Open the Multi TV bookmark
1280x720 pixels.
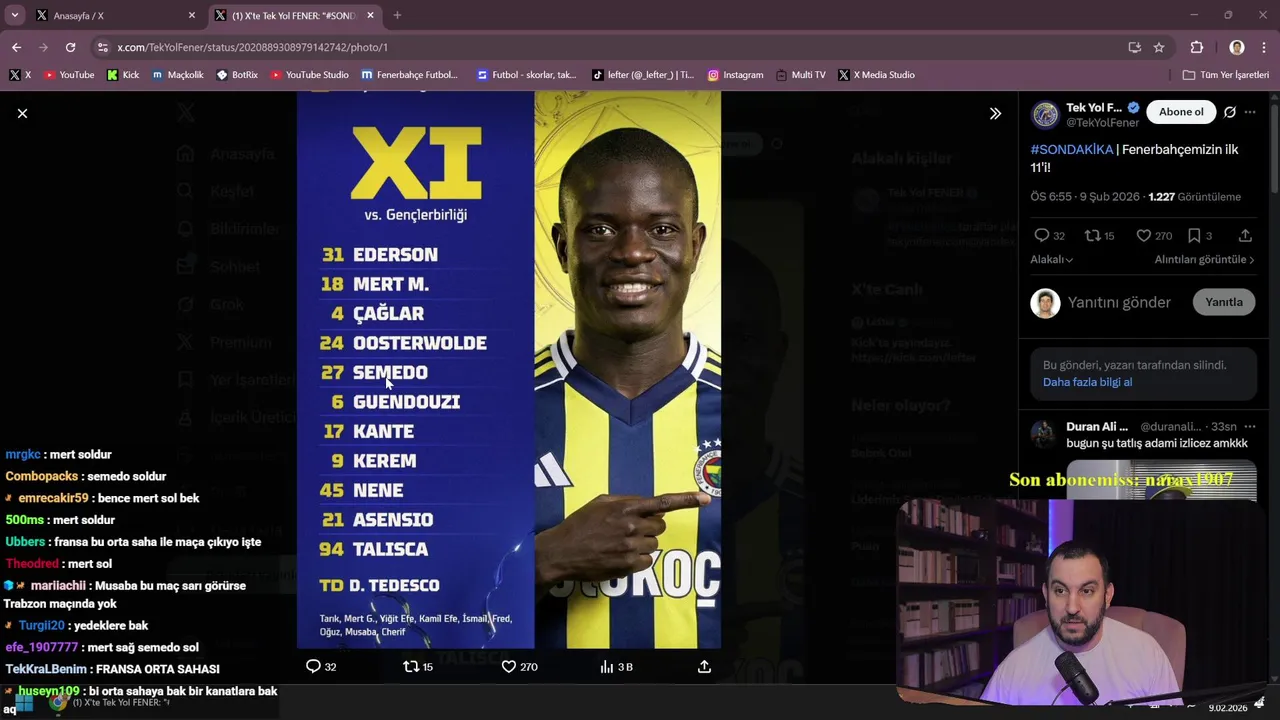800,75
